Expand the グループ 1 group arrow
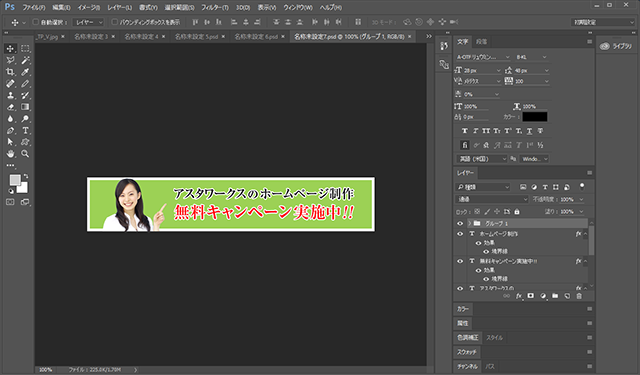640x375 pixels. click(469, 224)
